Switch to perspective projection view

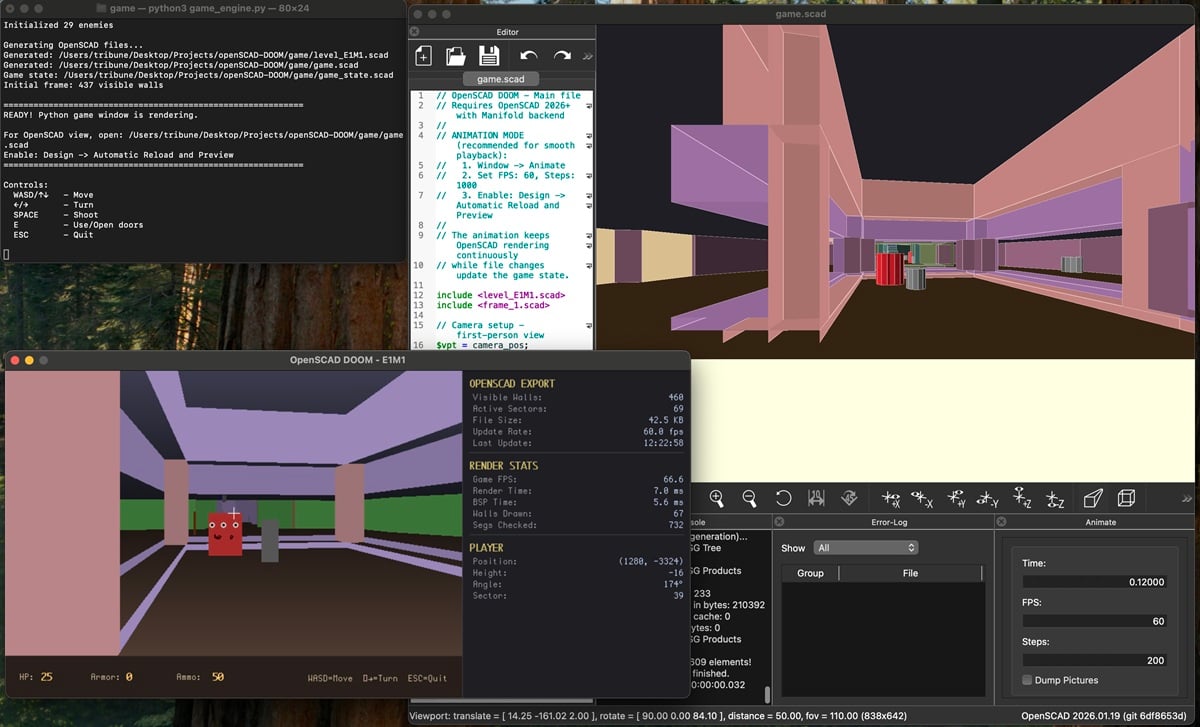tap(1093, 498)
